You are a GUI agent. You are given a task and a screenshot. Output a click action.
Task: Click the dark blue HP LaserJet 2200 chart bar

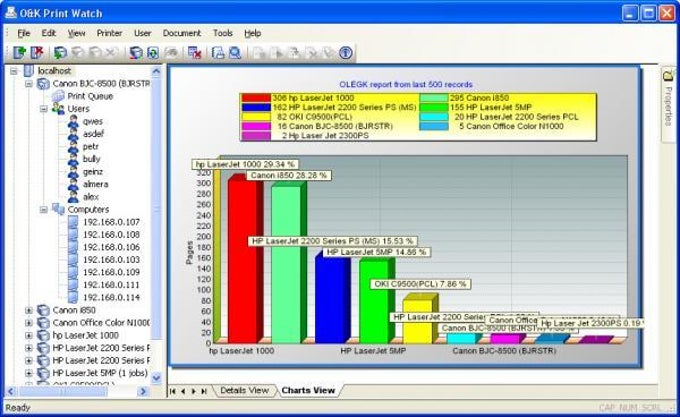331,299
